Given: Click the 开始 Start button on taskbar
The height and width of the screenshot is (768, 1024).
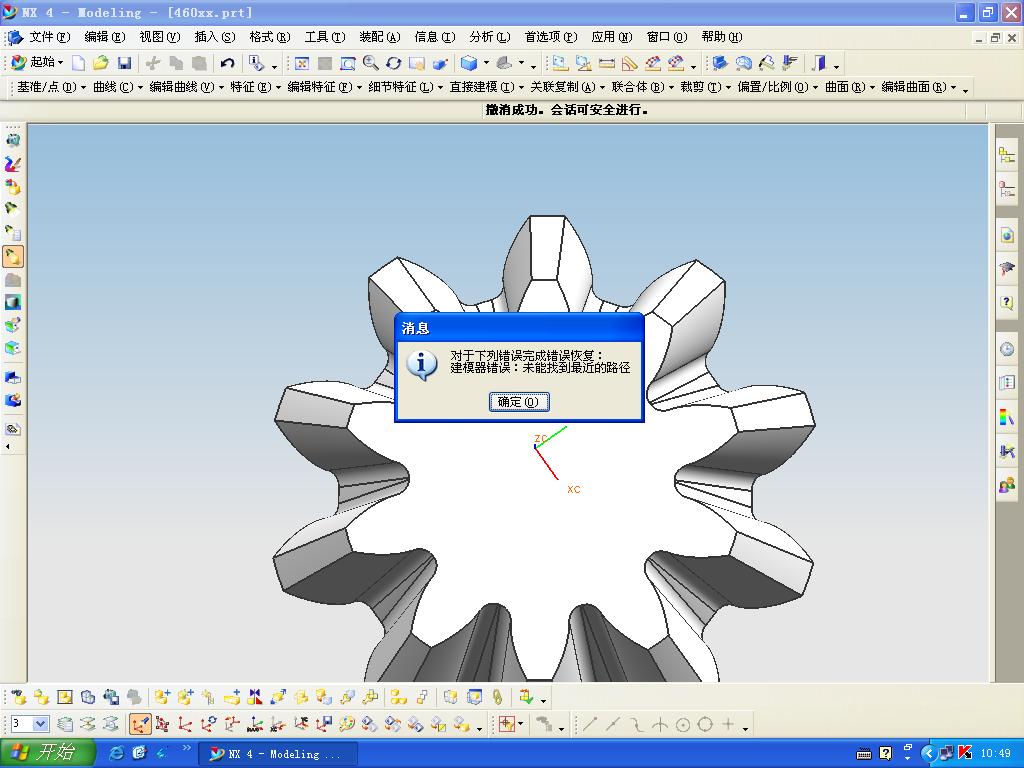Looking at the screenshot, I should coord(46,753).
